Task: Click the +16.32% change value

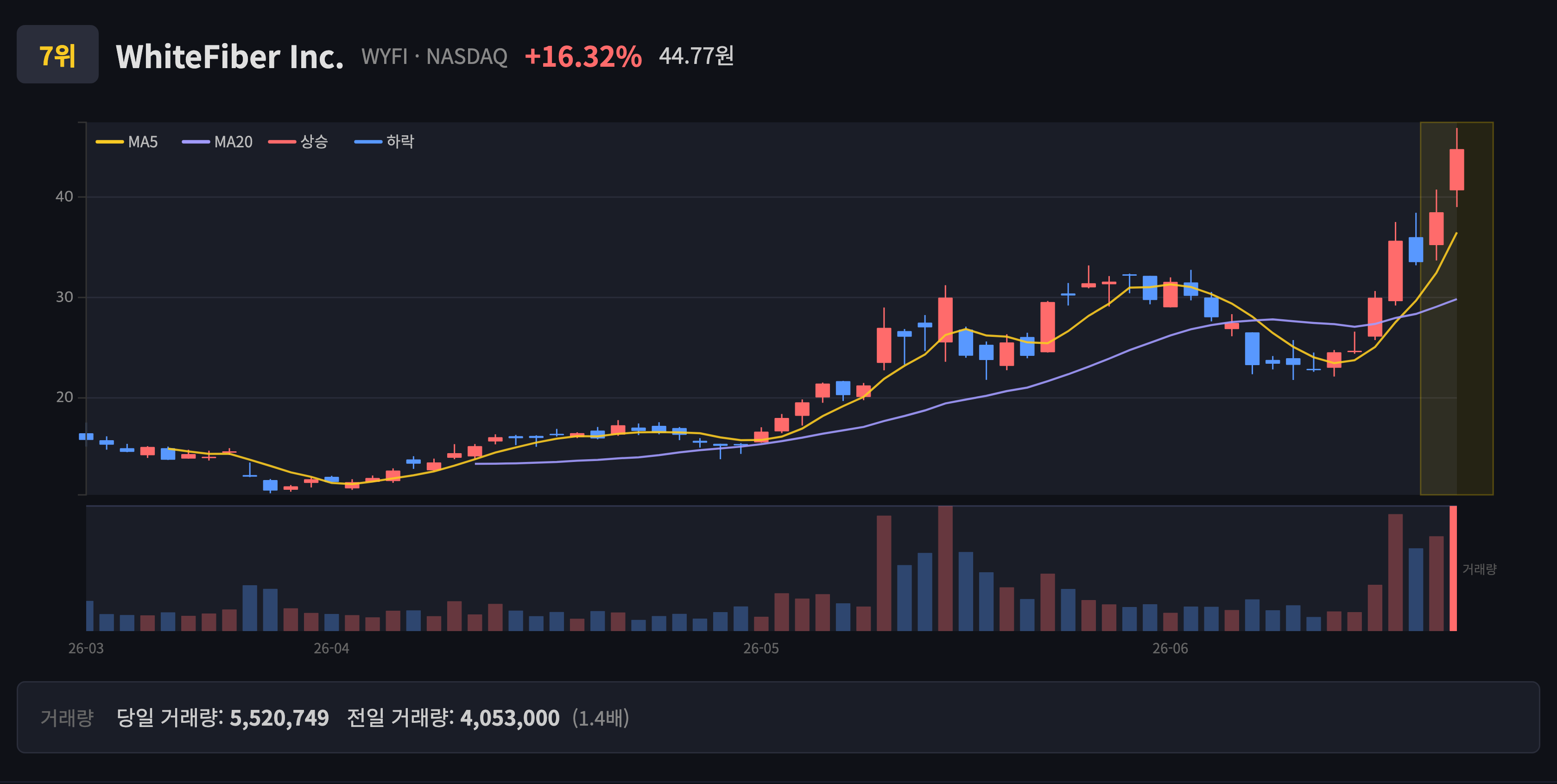Action: click(582, 57)
